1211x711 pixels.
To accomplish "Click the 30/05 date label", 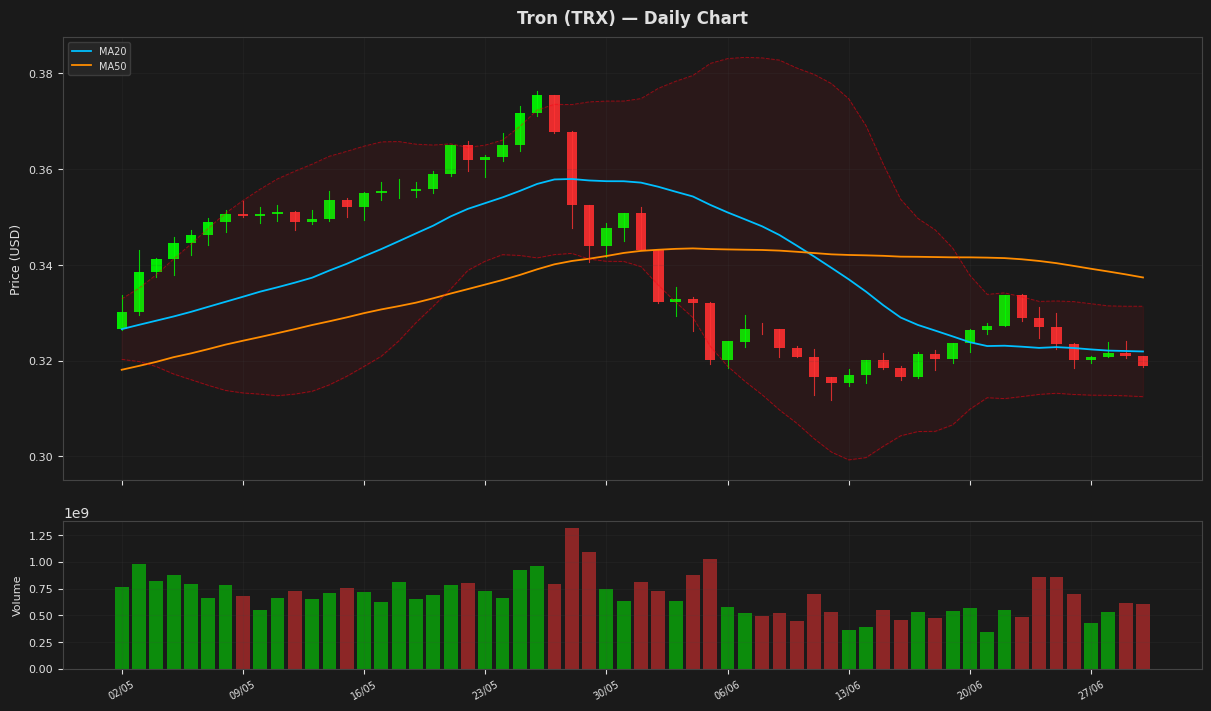I will point(605,690).
